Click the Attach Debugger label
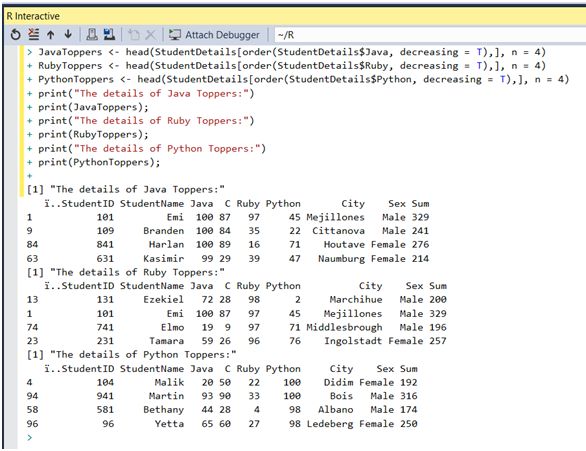586x451 pixels. [x=222, y=35]
